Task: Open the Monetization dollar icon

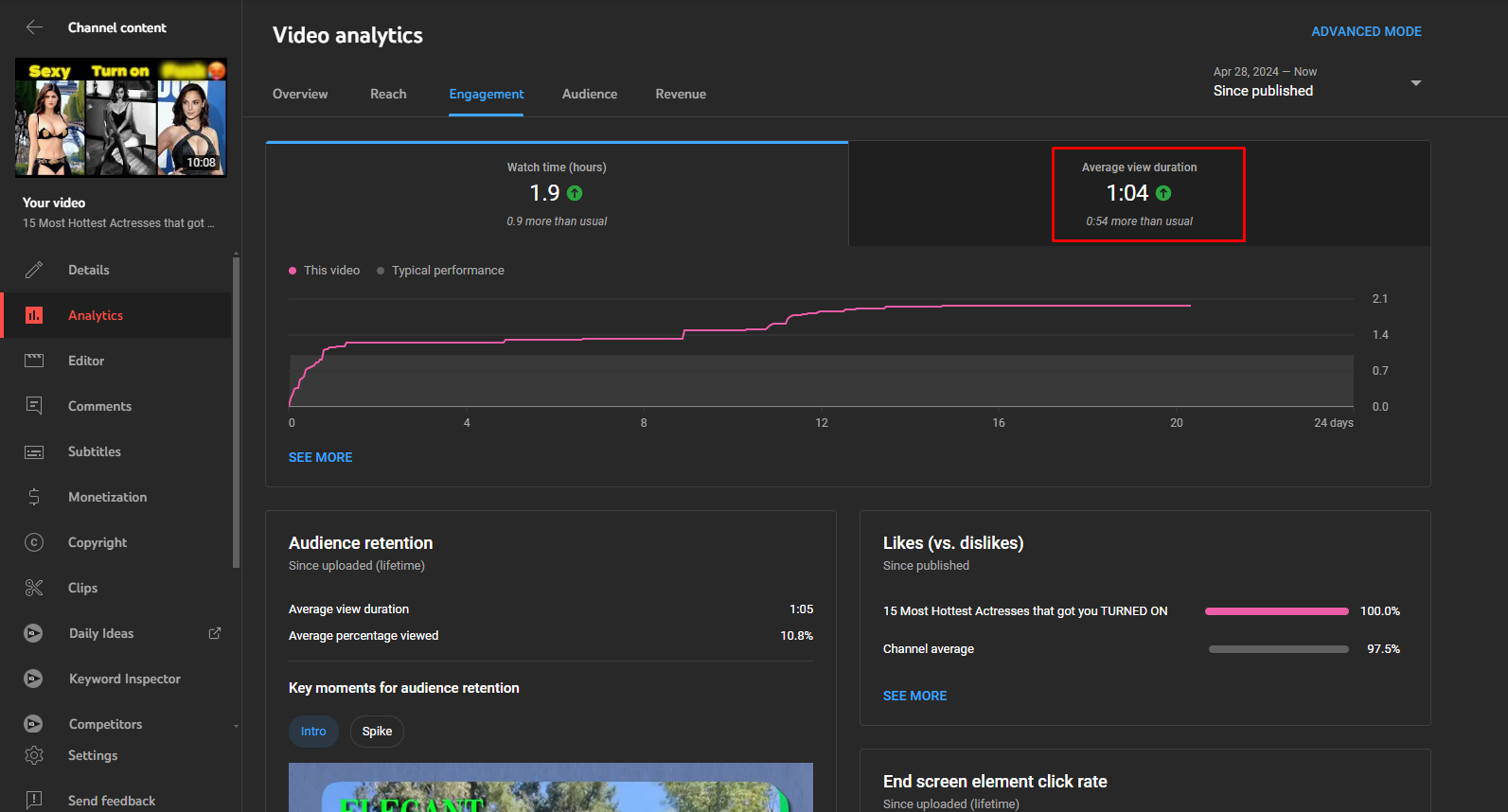Action: 34,497
